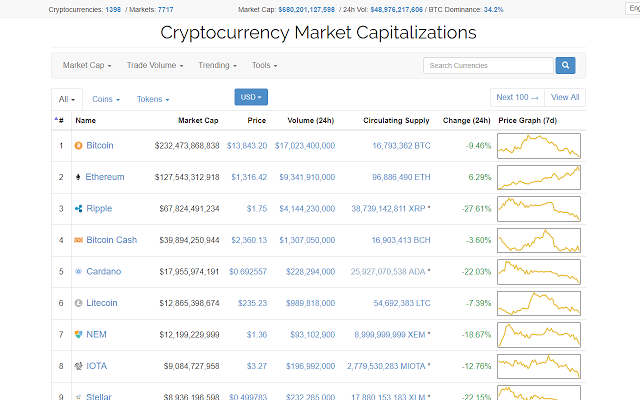Open the Ethereum coin page link
640x400 pixels.
[105, 177]
